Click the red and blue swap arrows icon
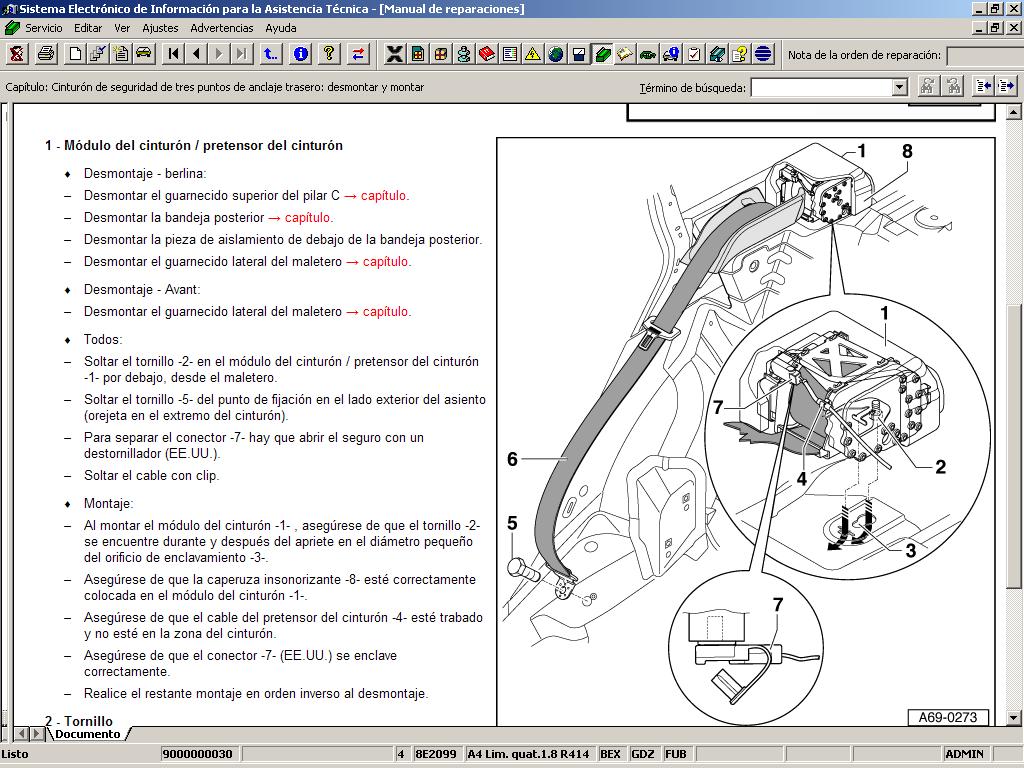 [359, 54]
